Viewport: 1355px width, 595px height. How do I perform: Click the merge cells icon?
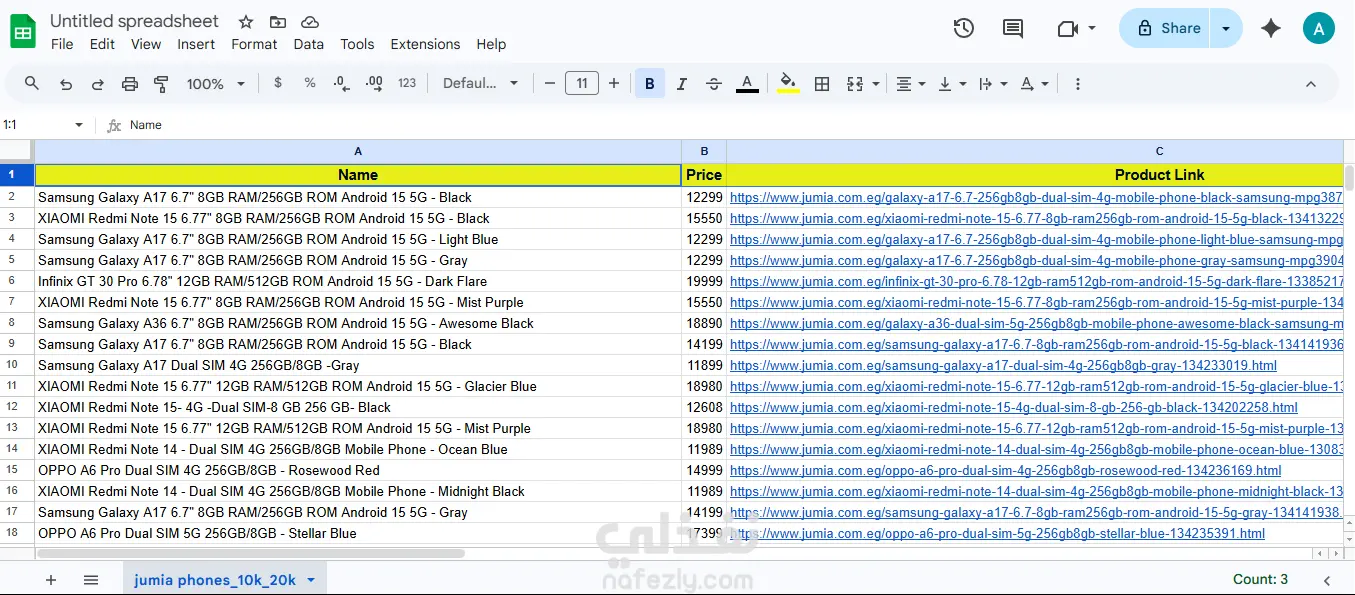[855, 84]
